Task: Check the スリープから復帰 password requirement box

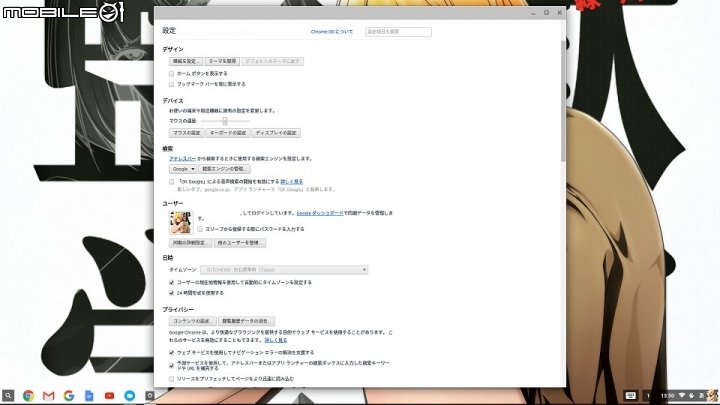Action: click(200, 229)
